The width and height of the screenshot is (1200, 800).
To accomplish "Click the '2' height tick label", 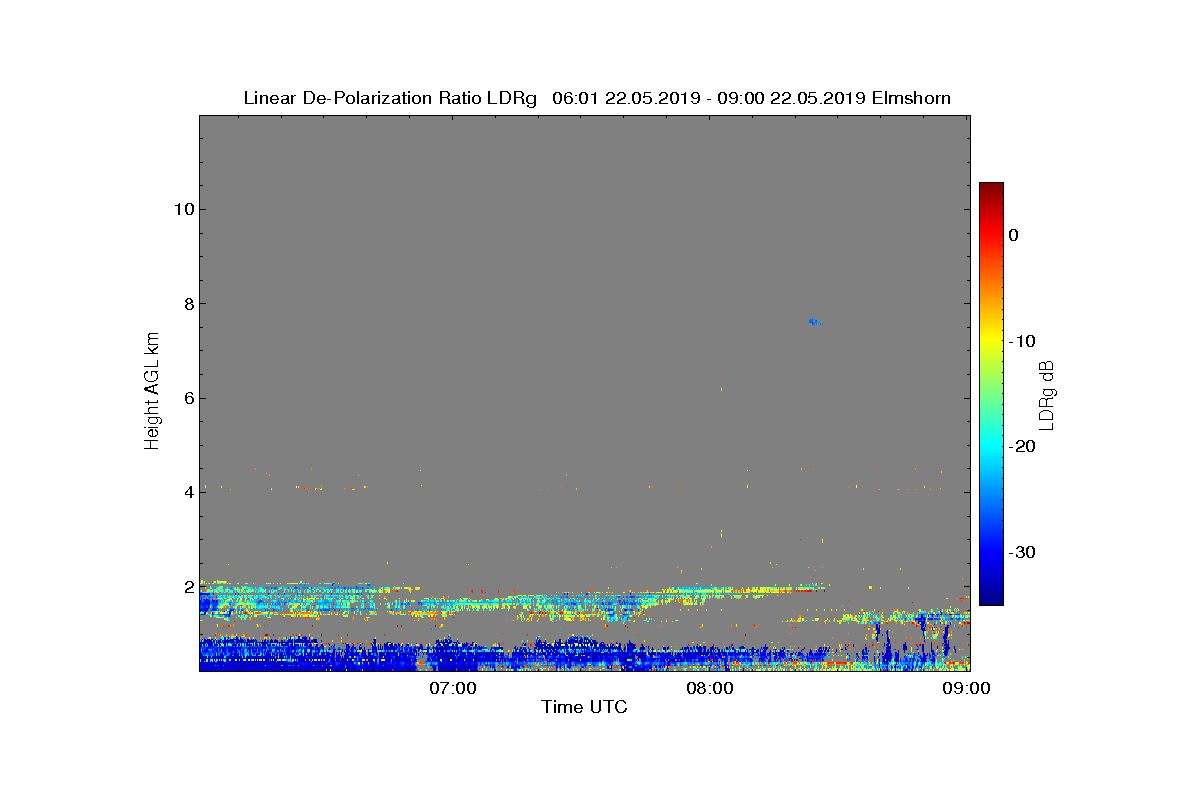I will click(187, 587).
